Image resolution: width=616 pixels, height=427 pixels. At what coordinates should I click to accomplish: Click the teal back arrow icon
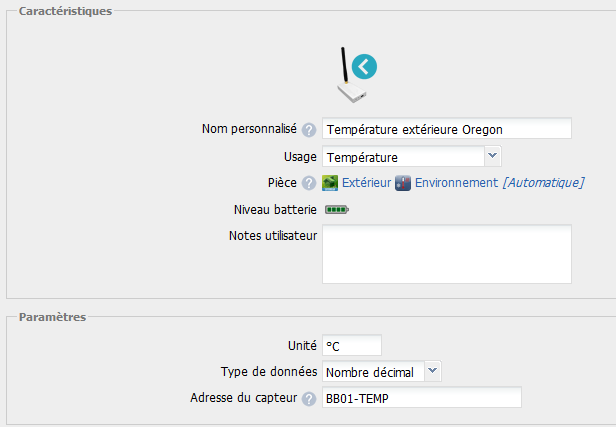(365, 67)
